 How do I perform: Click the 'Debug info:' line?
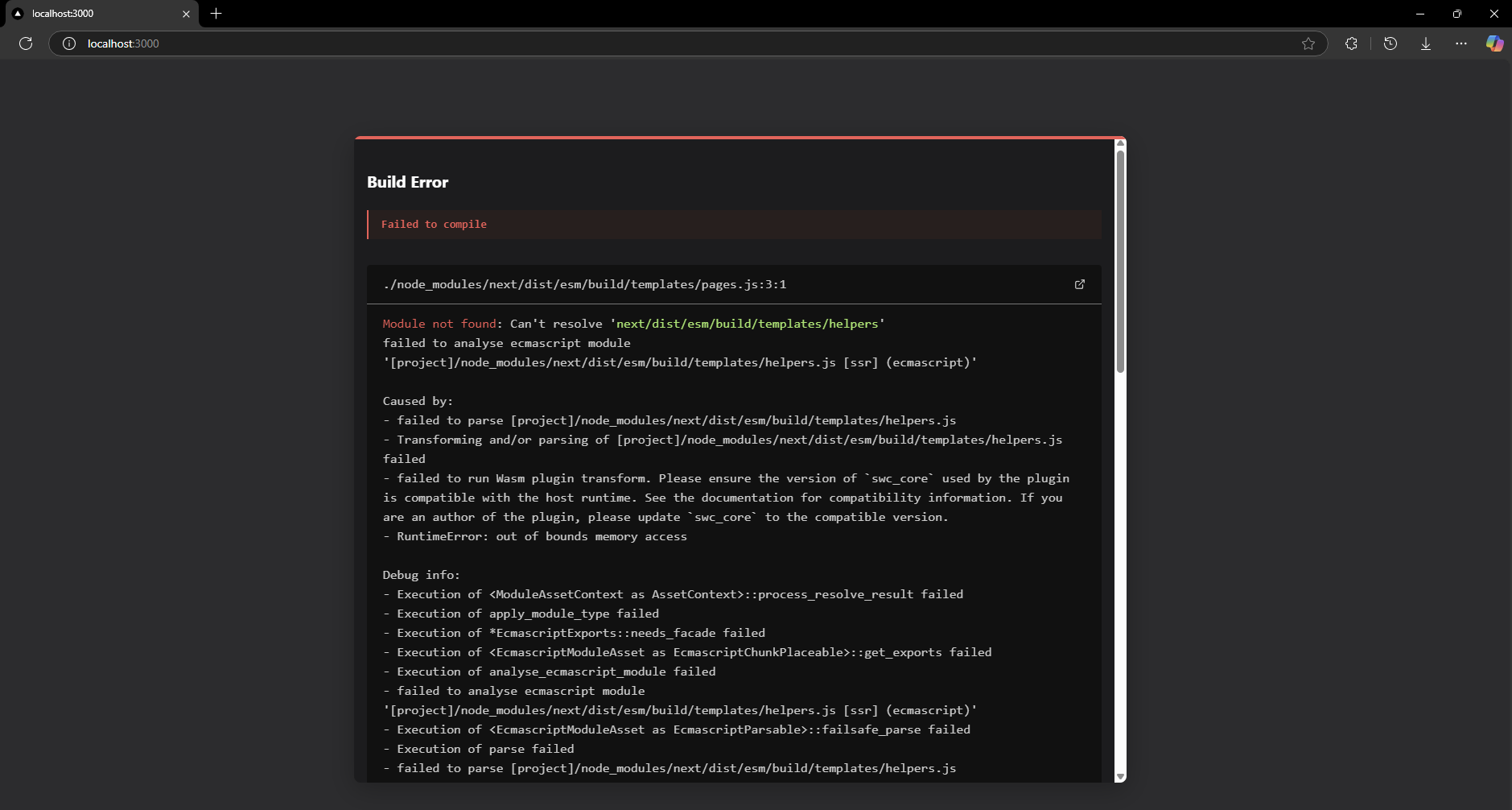[x=421, y=575]
